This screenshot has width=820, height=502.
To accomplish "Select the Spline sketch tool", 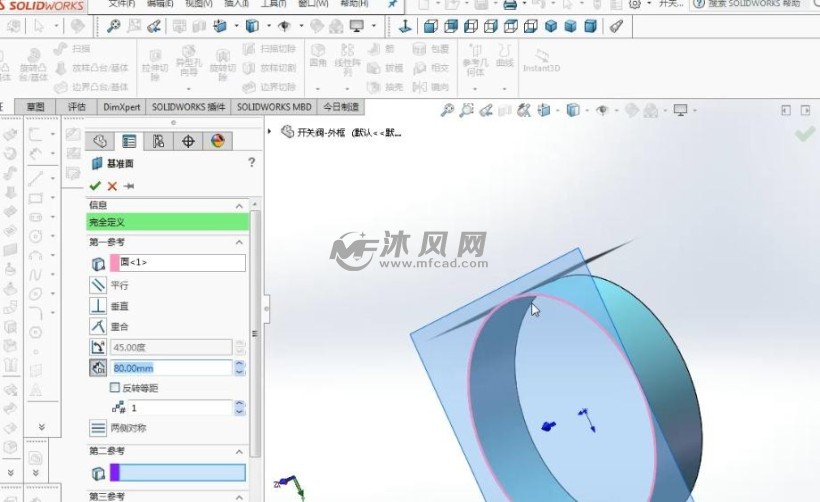I will click(x=36, y=275).
